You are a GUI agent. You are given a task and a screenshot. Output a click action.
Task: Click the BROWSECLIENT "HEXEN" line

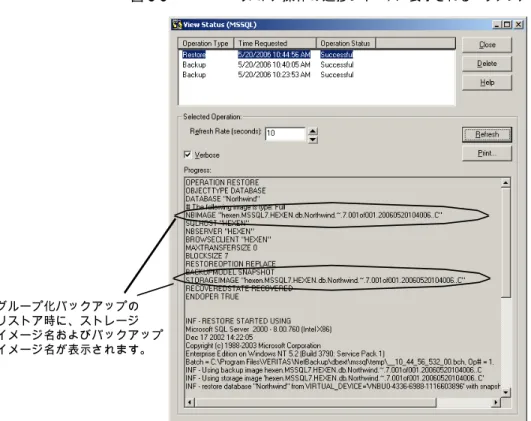click(229, 239)
